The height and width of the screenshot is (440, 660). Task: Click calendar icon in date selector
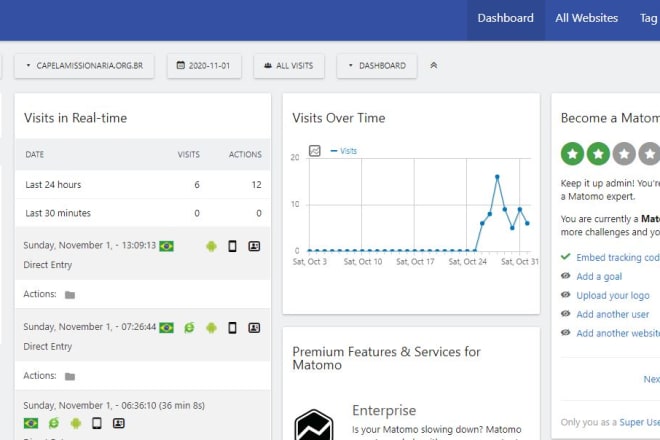(x=181, y=65)
